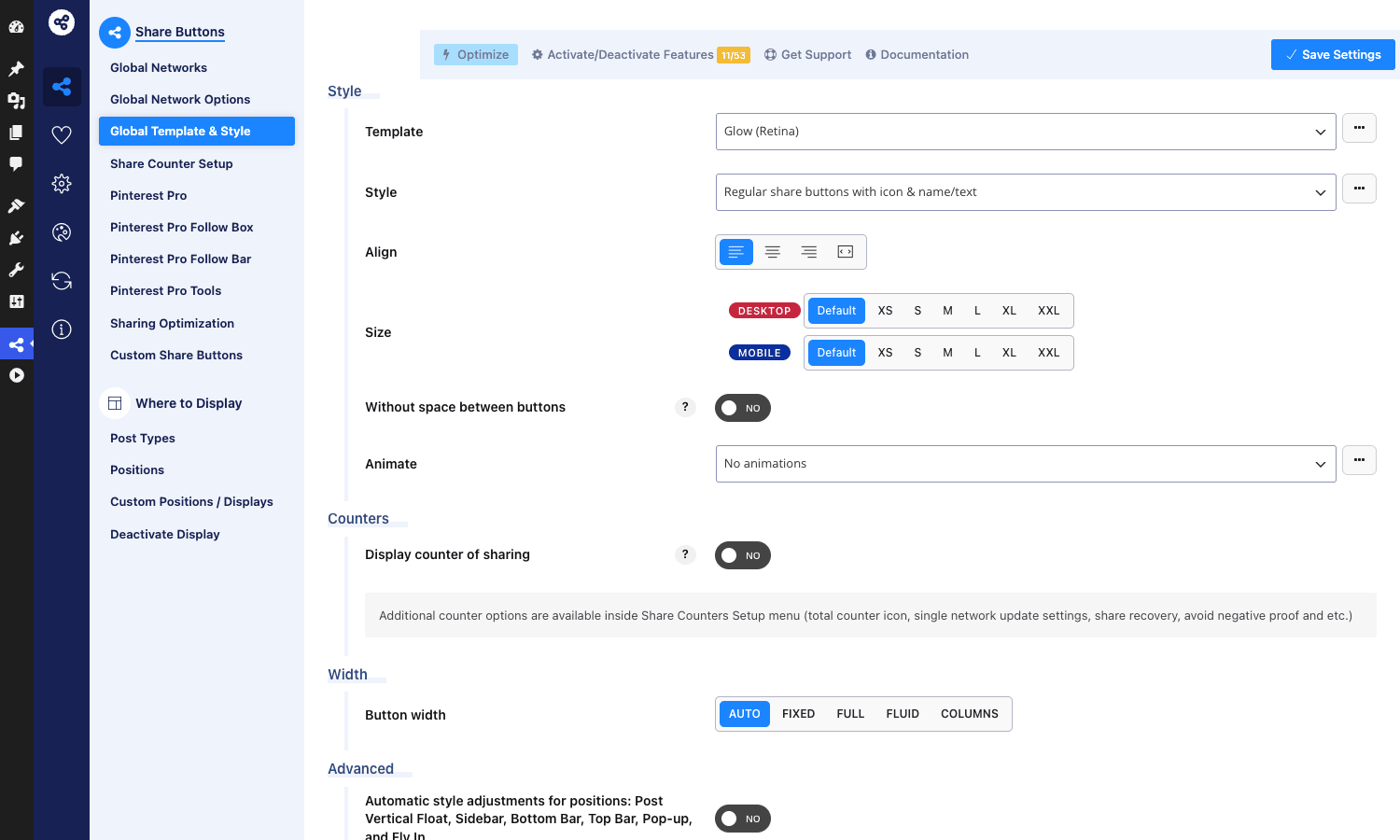Screen dimensions: 1400x840
Task: Open the Media library icon
Action: click(x=16, y=101)
